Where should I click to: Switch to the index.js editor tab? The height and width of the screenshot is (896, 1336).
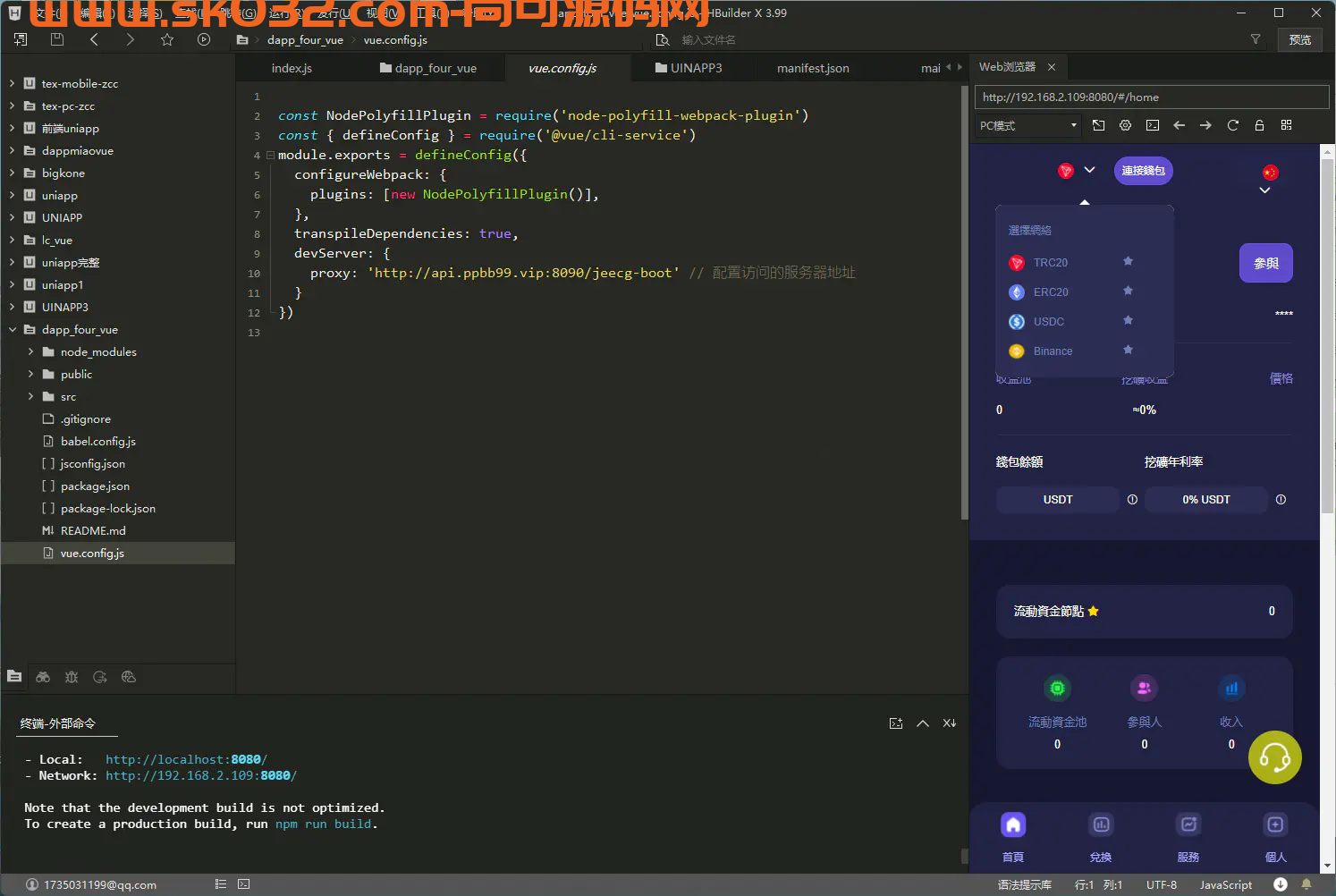point(292,68)
